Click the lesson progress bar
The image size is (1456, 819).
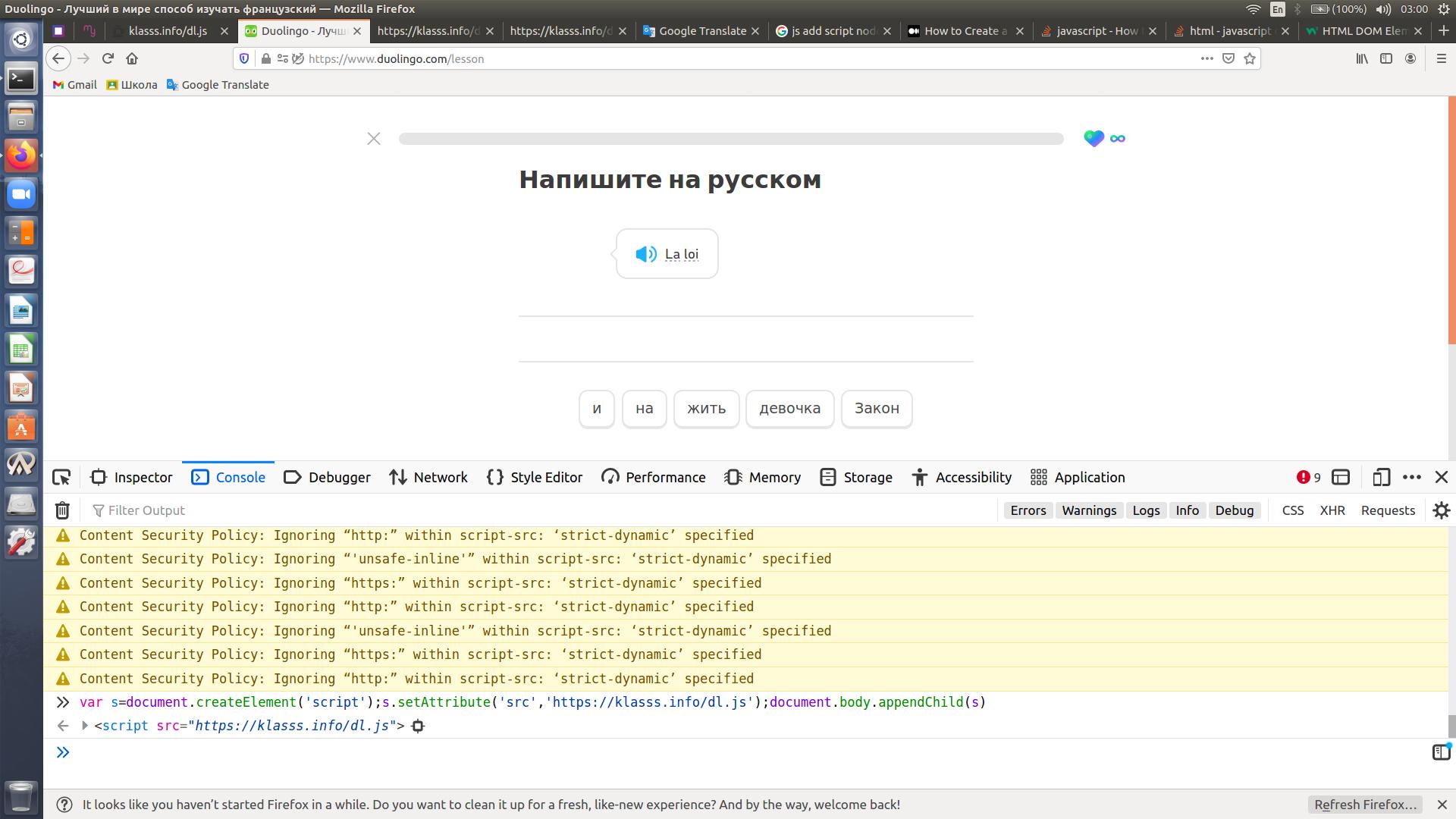[731, 139]
